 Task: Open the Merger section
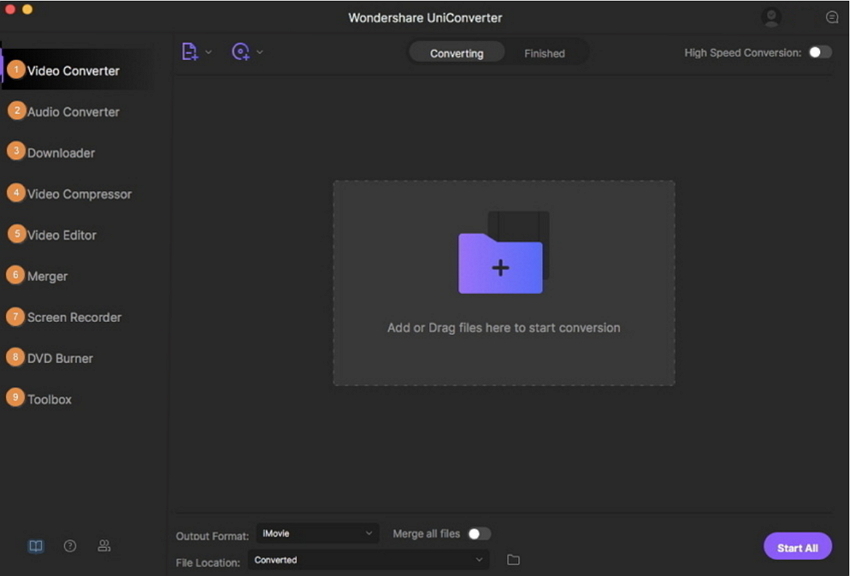tap(47, 276)
